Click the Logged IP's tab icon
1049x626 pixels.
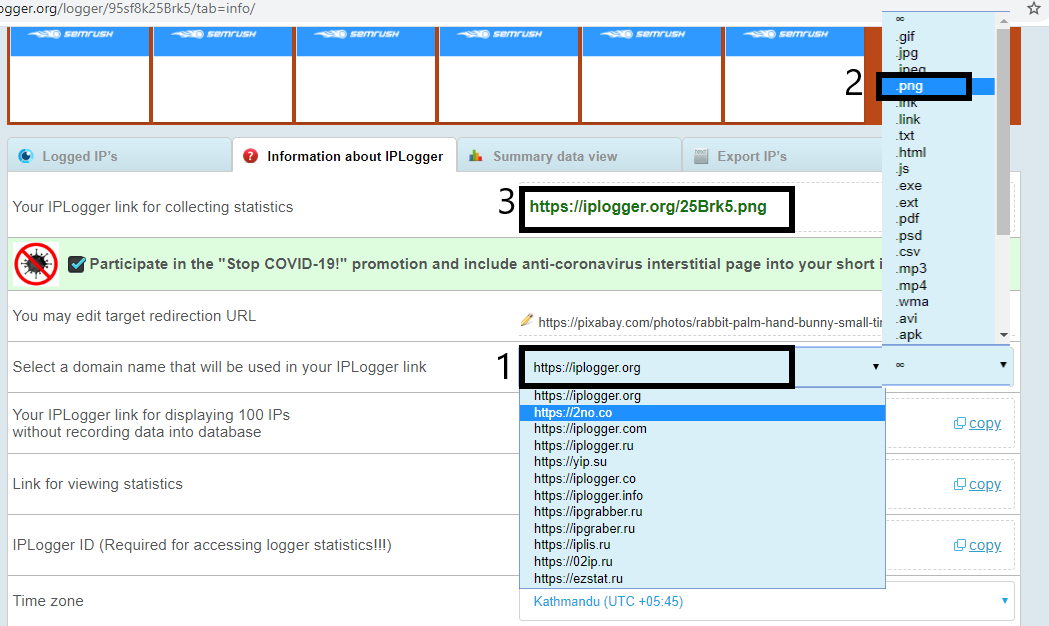tap(25, 156)
